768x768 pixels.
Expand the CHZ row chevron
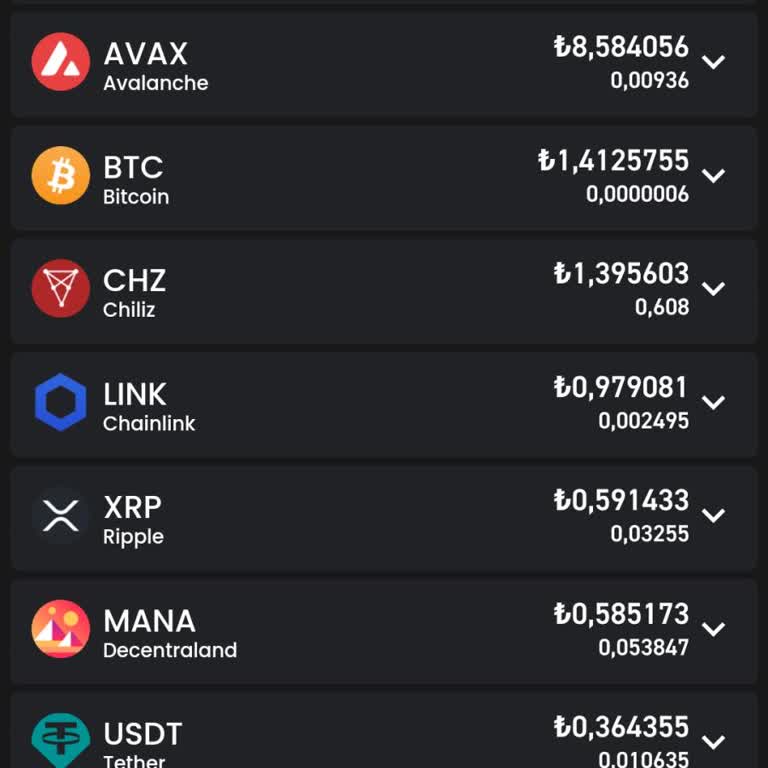(x=713, y=289)
